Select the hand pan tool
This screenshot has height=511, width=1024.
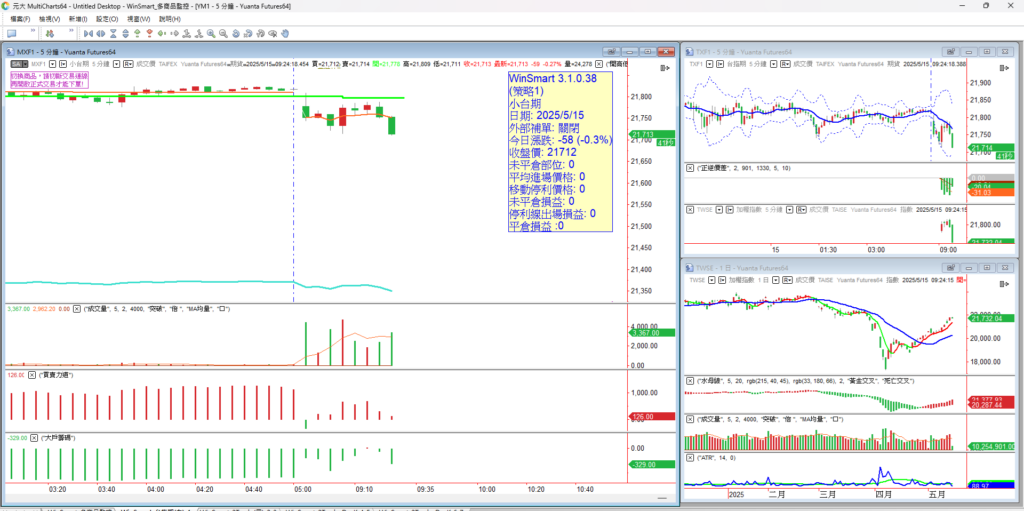[285, 33]
